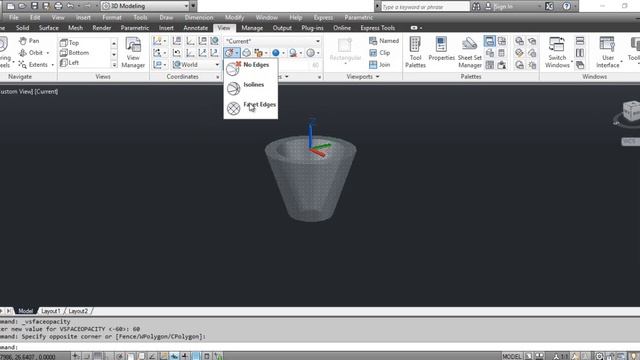Expand Extents zoom options arrow
The width and height of the screenshot is (640, 360).
tap(53, 65)
